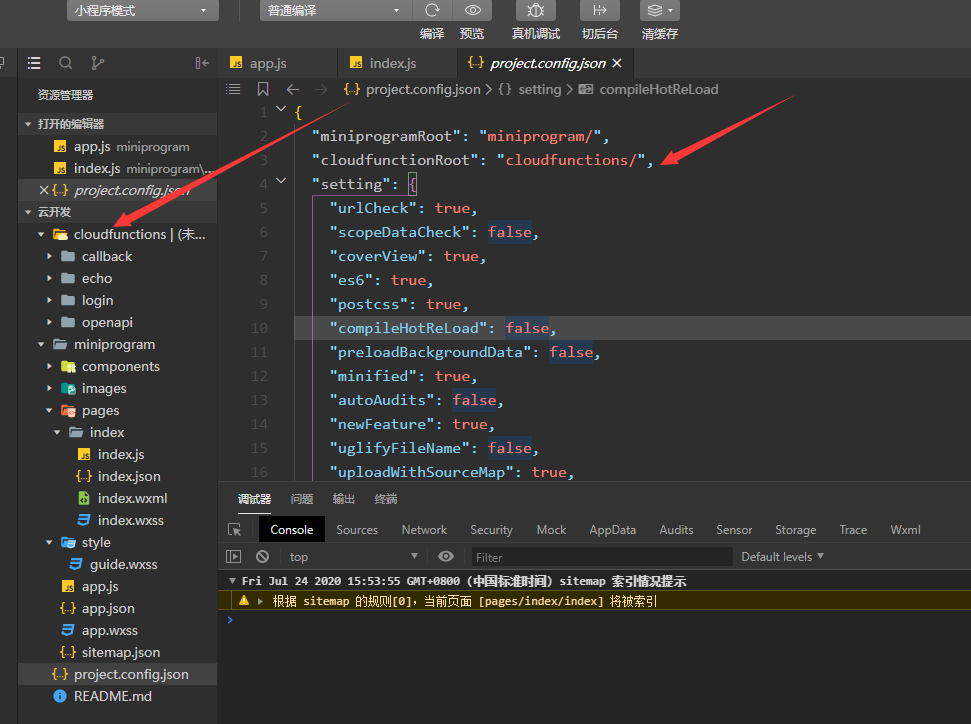The image size is (971, 724).
Task: Collapse the pages folder
Action: coord(50,410)
